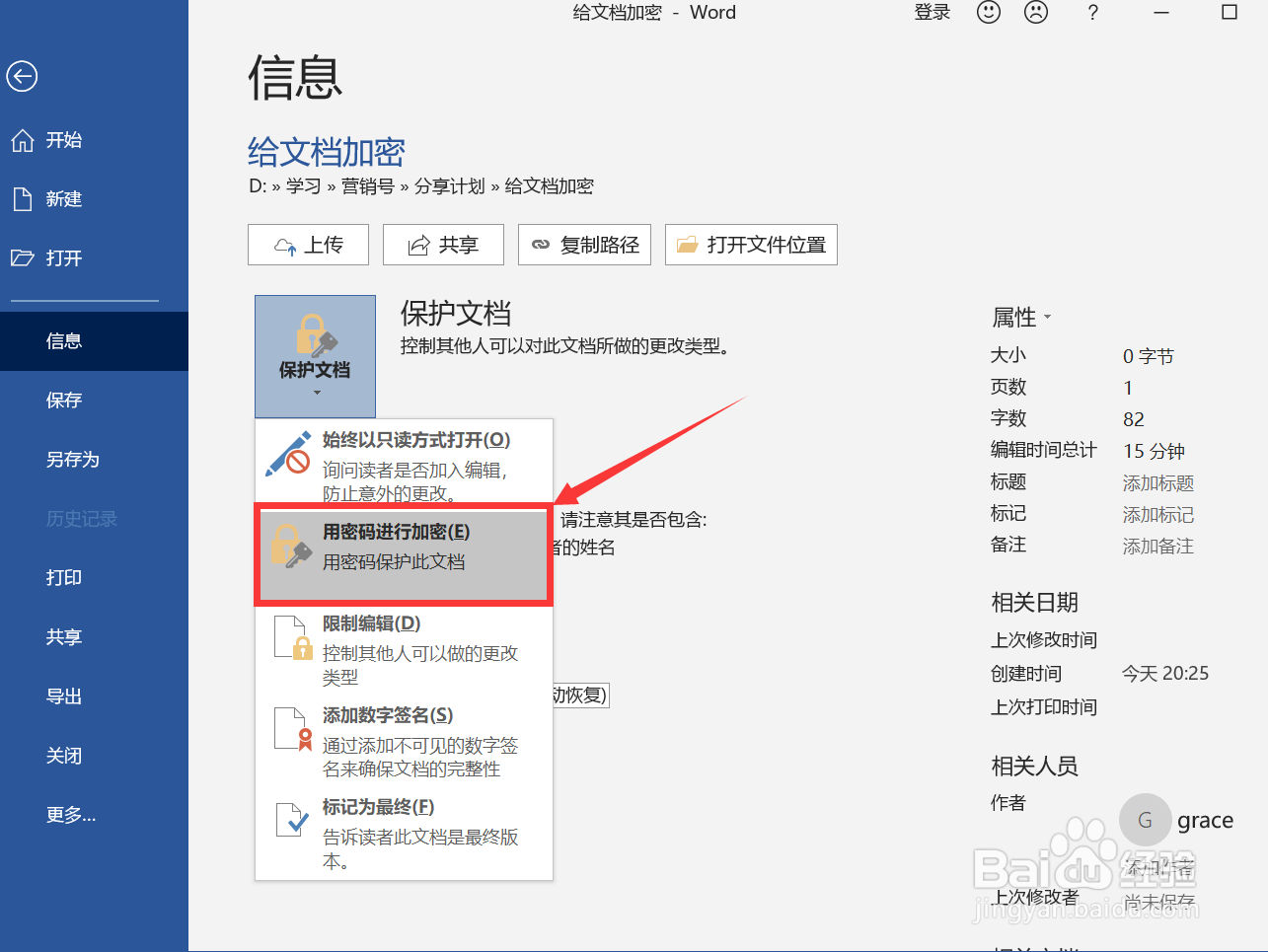Open the 开始 sidebar item

coord(94,140)
